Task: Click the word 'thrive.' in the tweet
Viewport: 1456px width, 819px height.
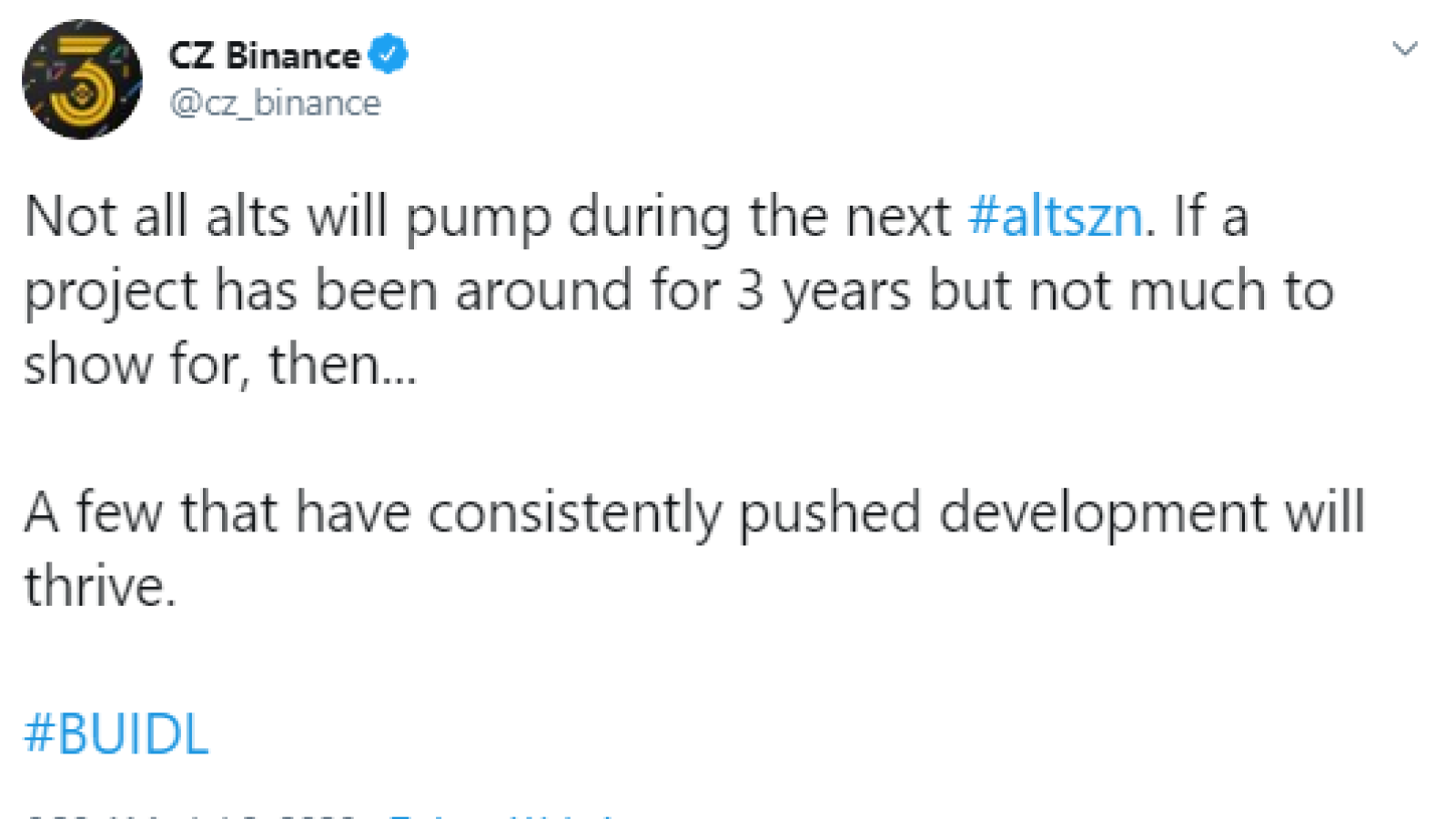Action: tap(100, 585)
